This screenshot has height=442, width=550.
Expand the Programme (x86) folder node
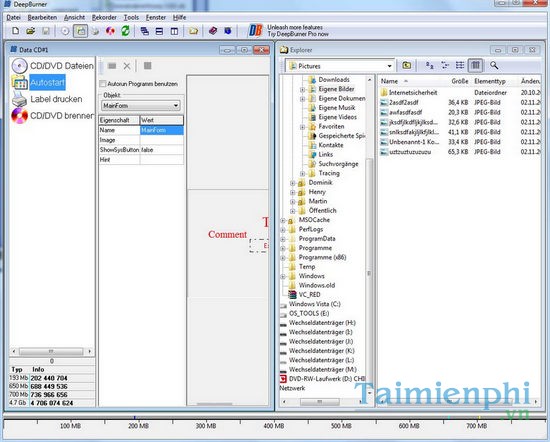point(283,258)
